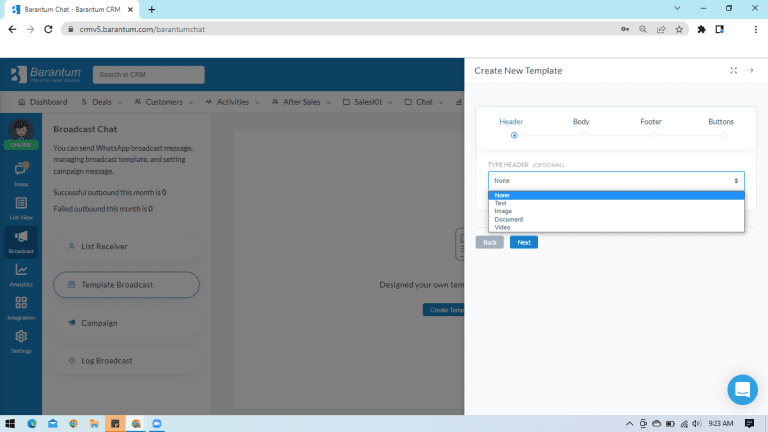
Task: Open List View in sidebar
Action: 21,206
